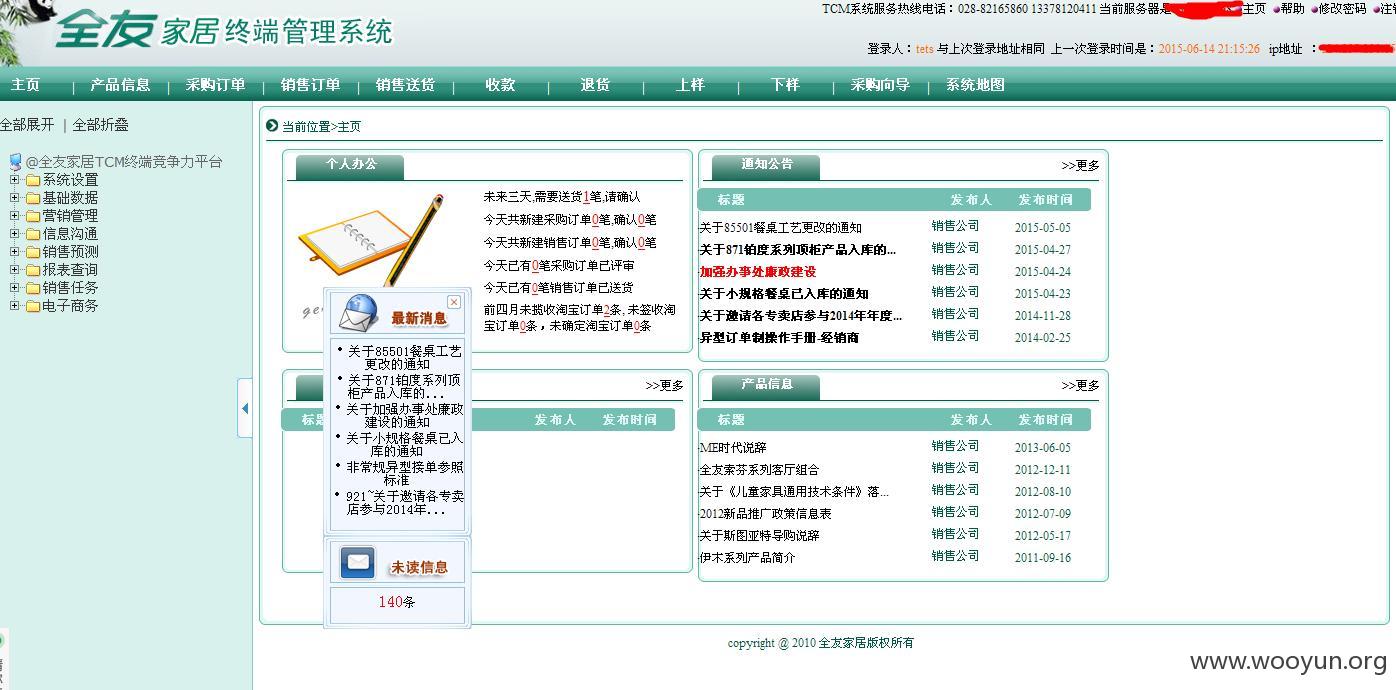Open notice 关于871铂度系列顶柜产品入库的 in 通知公告

pos(797,250)
